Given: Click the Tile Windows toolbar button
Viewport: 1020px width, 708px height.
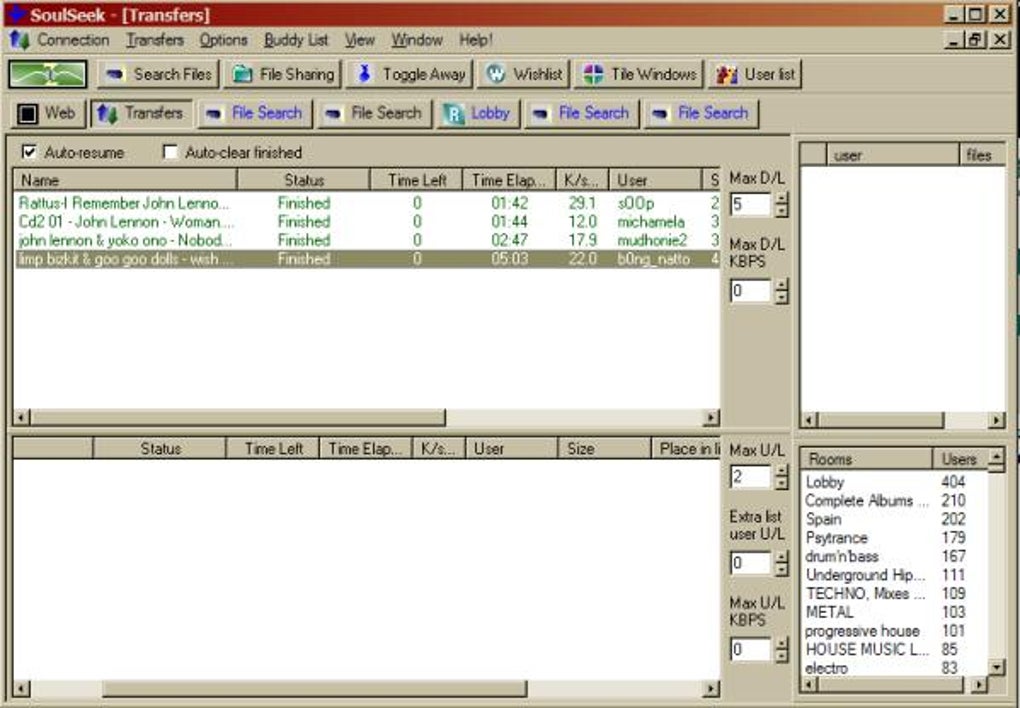Looking at the screenshot, I should coord(639,74).
